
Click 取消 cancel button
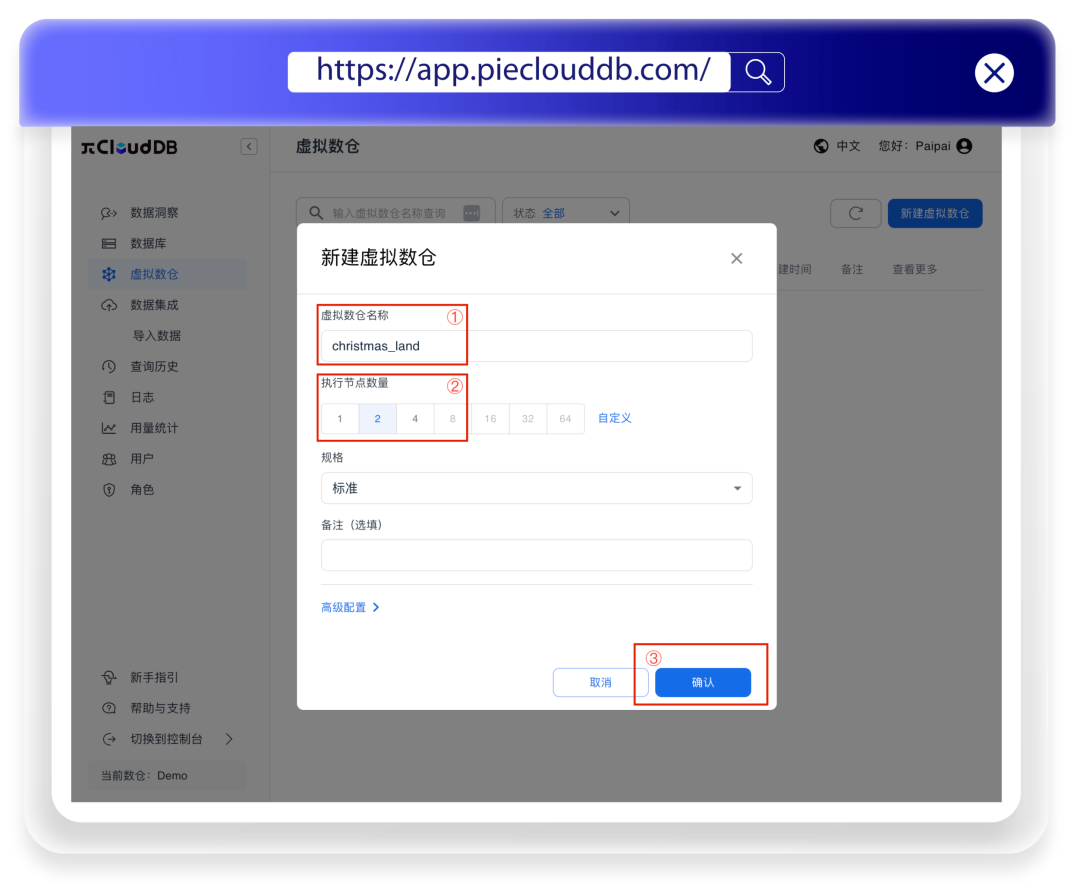pos(600,682)
